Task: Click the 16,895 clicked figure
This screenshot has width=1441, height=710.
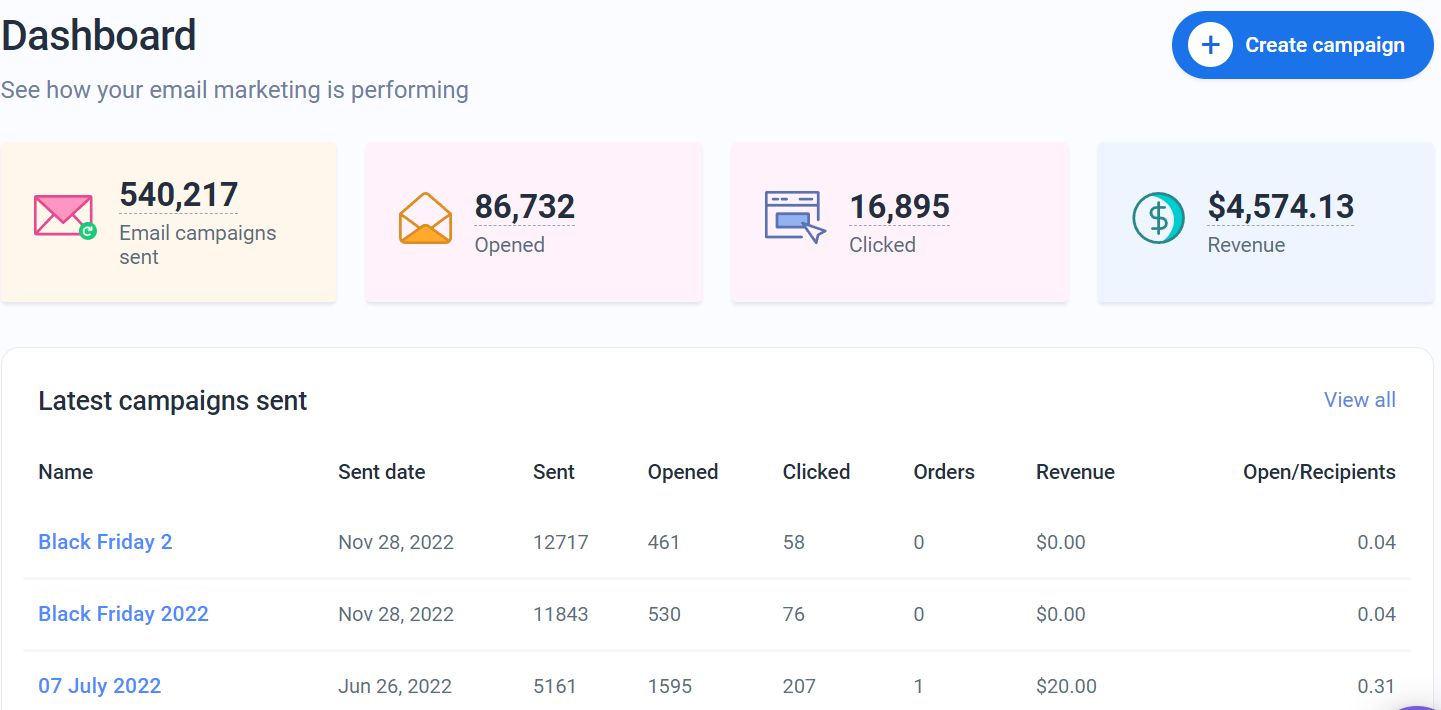Action: pos(899,207)
